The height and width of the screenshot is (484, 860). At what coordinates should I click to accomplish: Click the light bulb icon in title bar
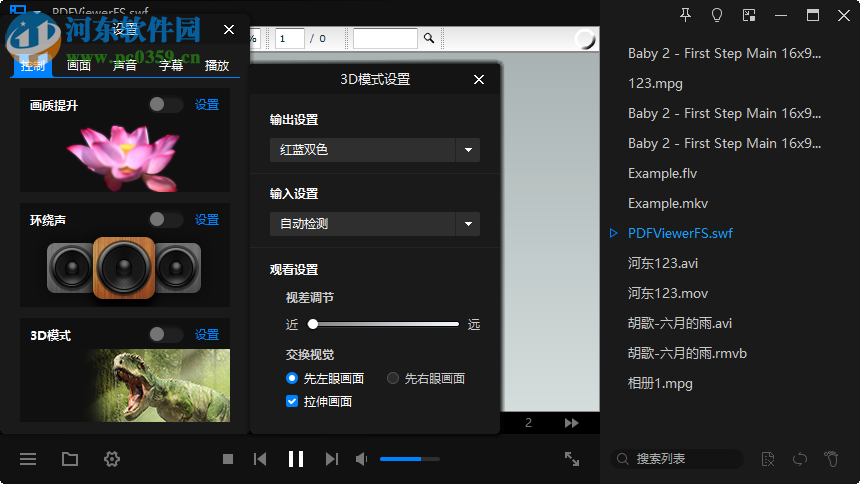click(x=717, y=15)
